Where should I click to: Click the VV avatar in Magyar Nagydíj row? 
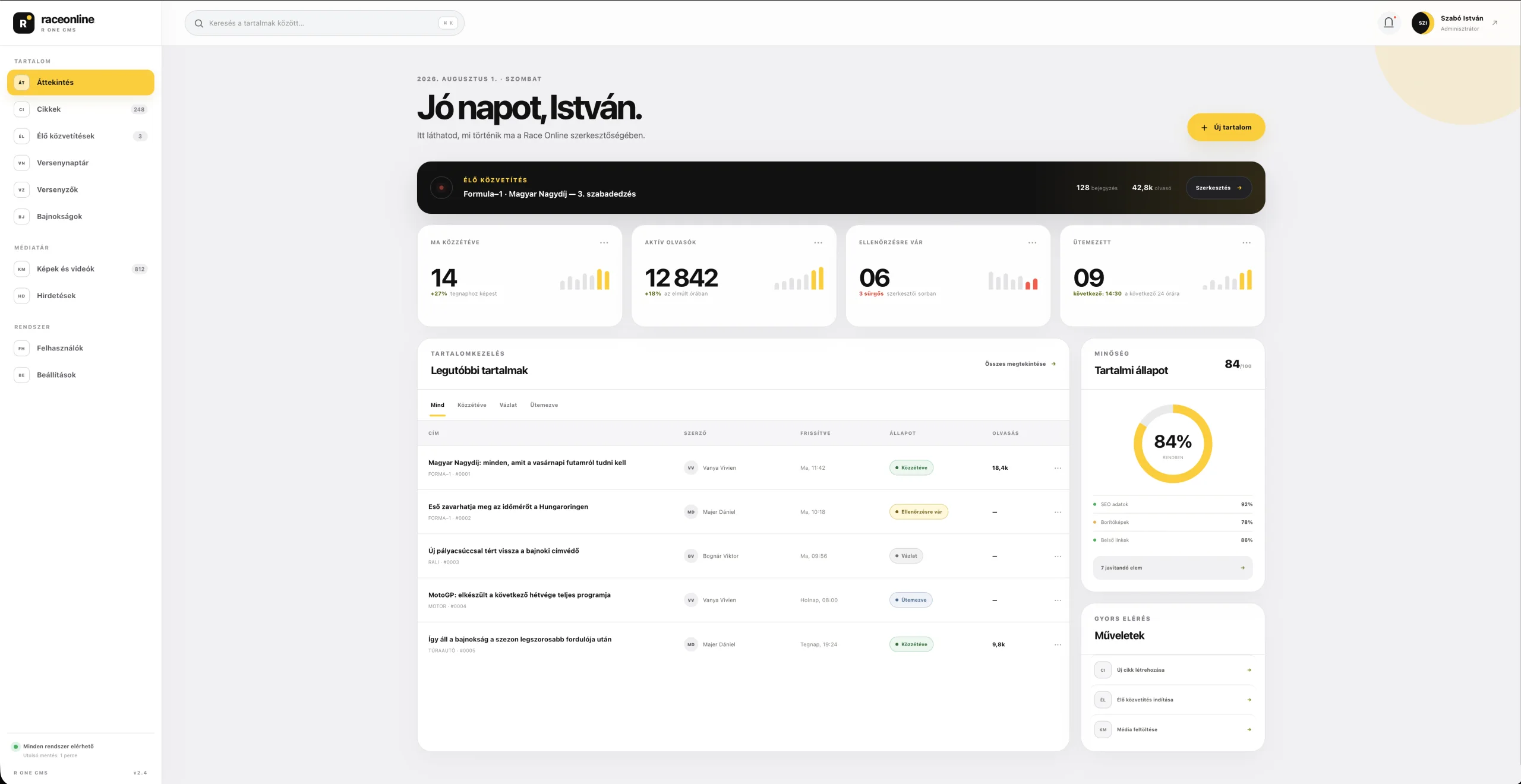point(690,468)
